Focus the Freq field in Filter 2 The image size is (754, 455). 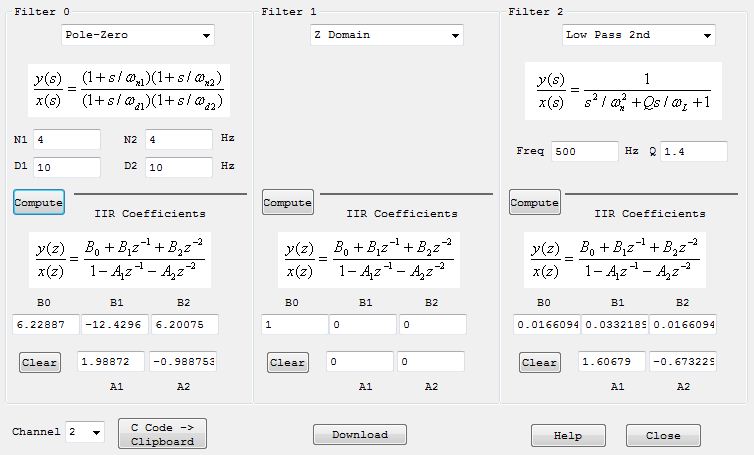583,151
